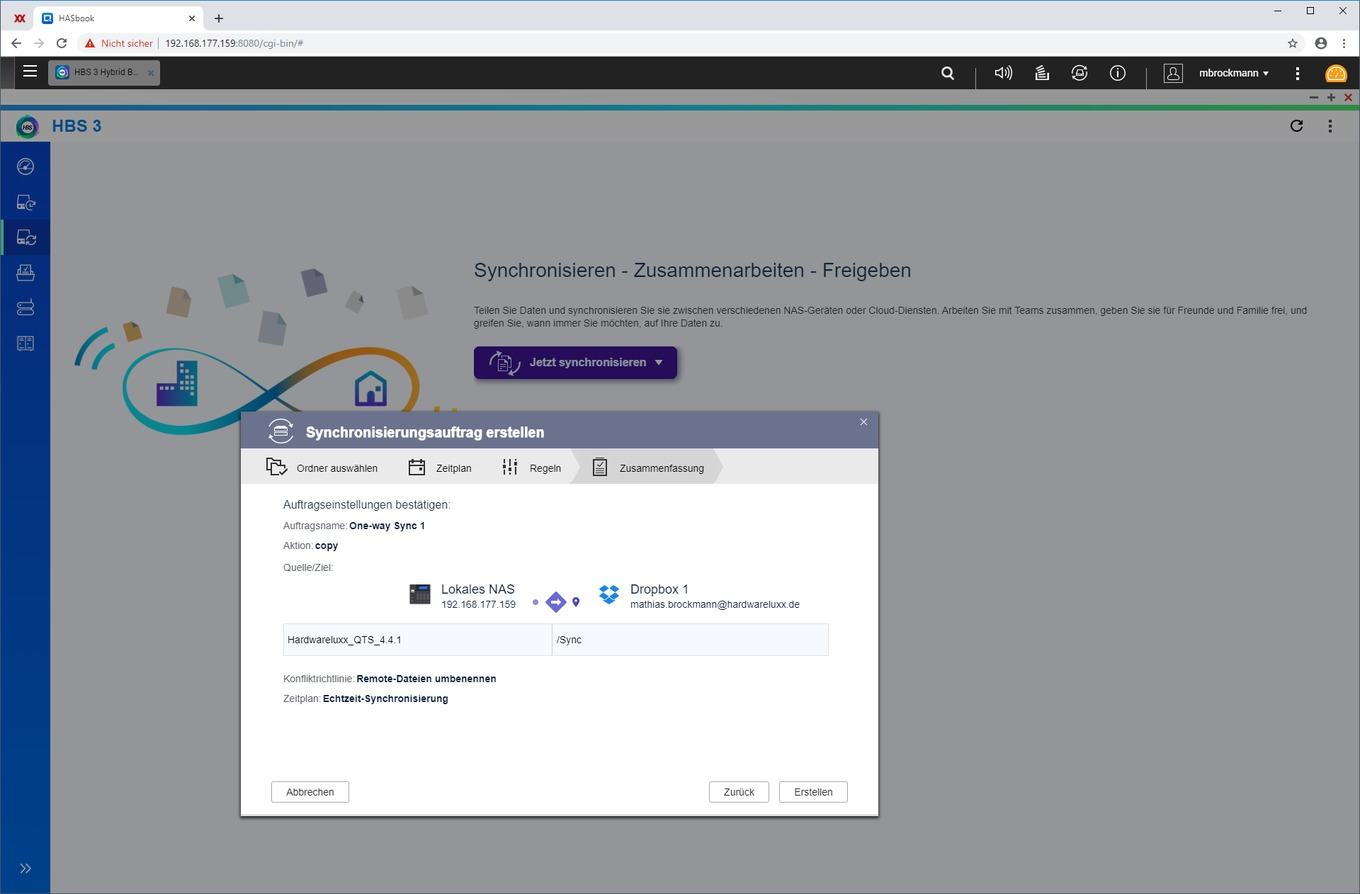1360x894 pixels.
Task: Open the Overview gauge in HBS sidebar
Action: [x=25, y=167]
